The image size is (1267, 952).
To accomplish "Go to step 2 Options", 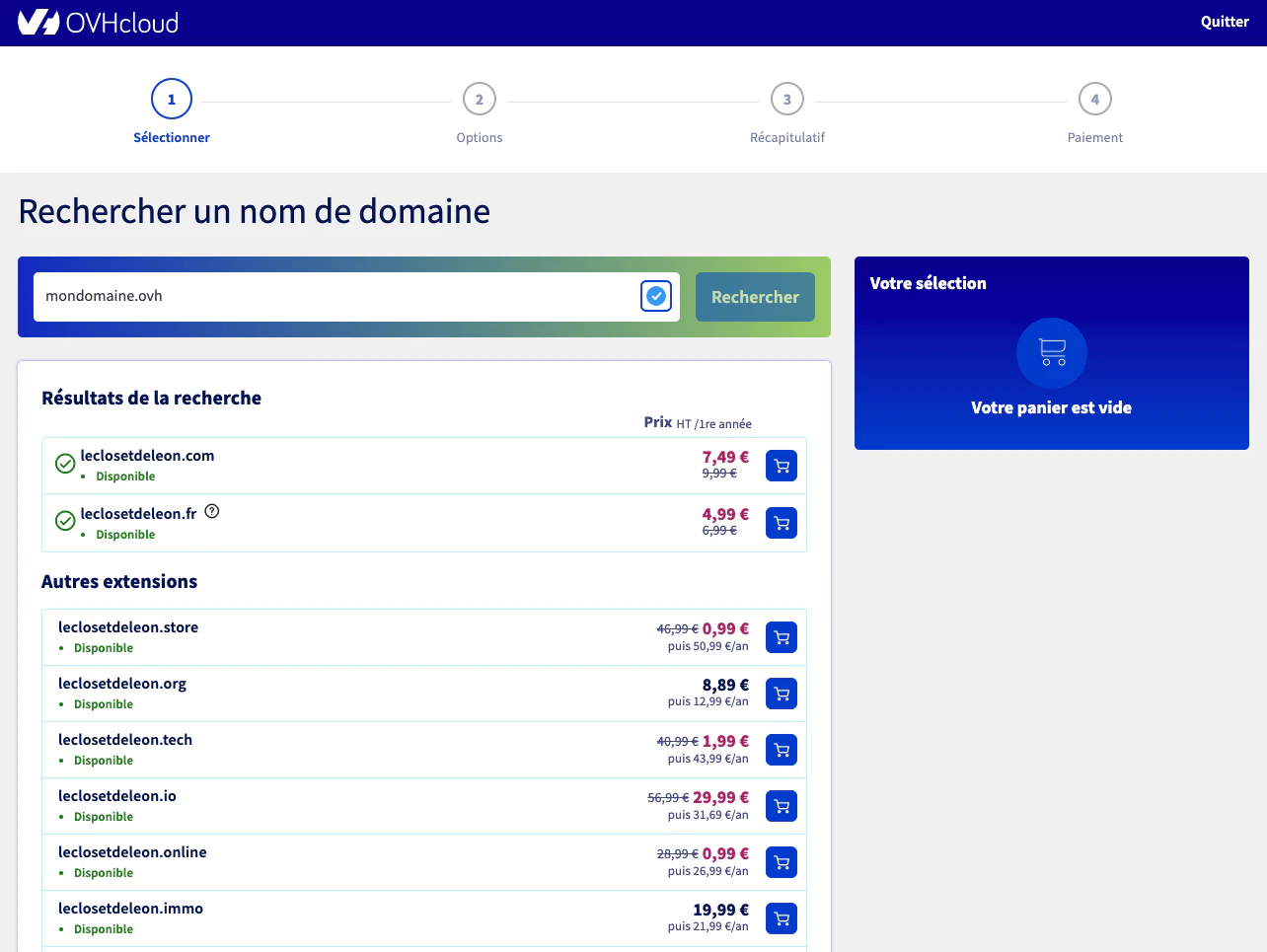I will 480,99.
